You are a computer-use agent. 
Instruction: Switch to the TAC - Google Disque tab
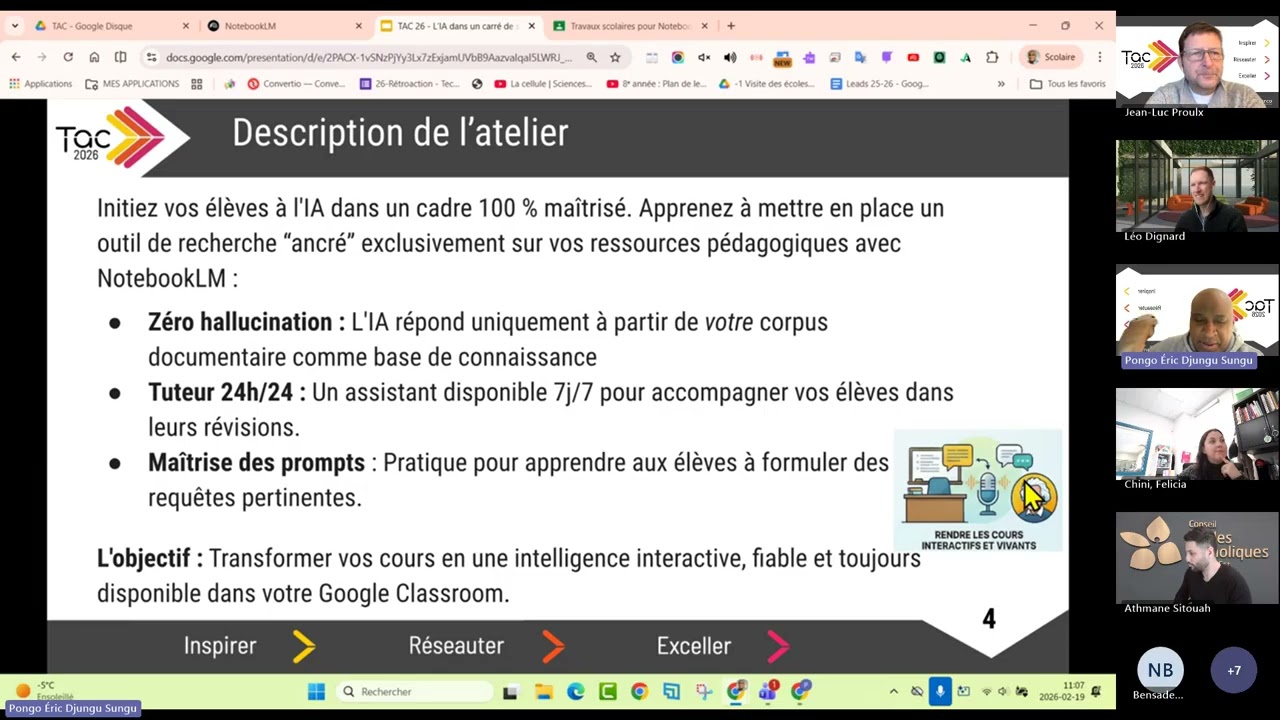point(111,26)
